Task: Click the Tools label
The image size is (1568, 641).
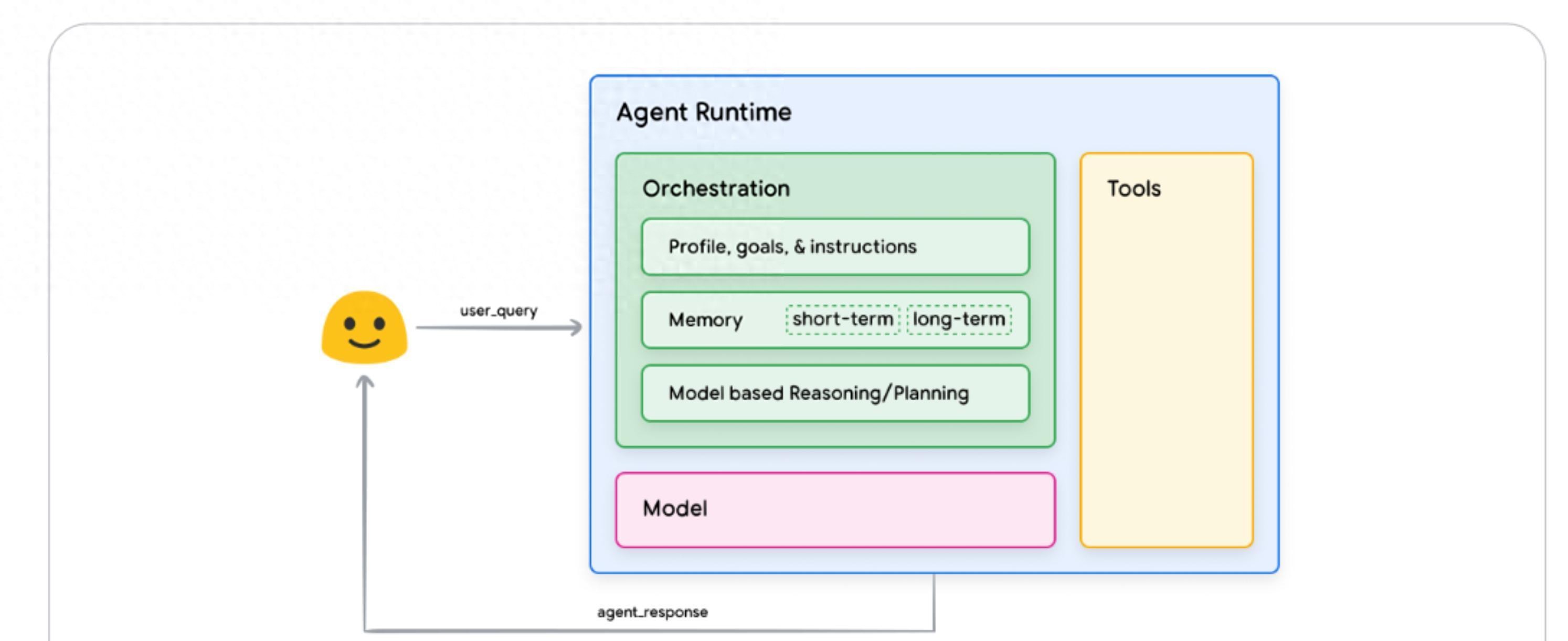Action: (x=1133, y=188)
